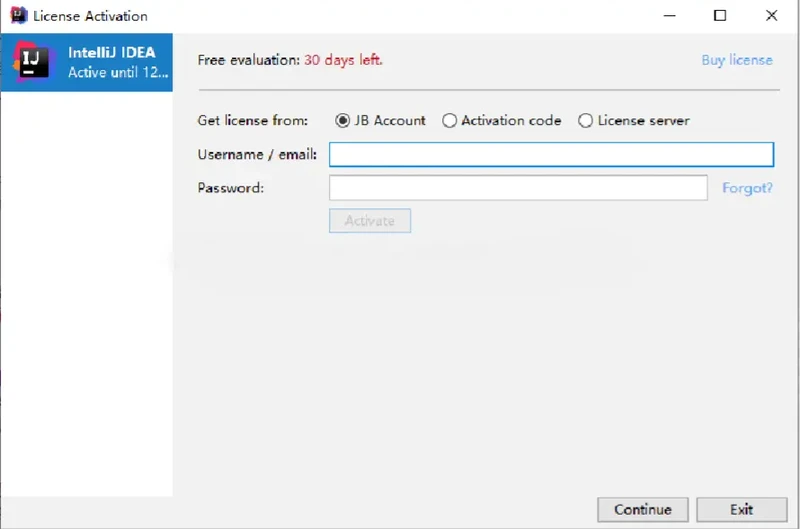Maximize the License Activation window
The image size is (800, 529).
[x=720, y=16]
